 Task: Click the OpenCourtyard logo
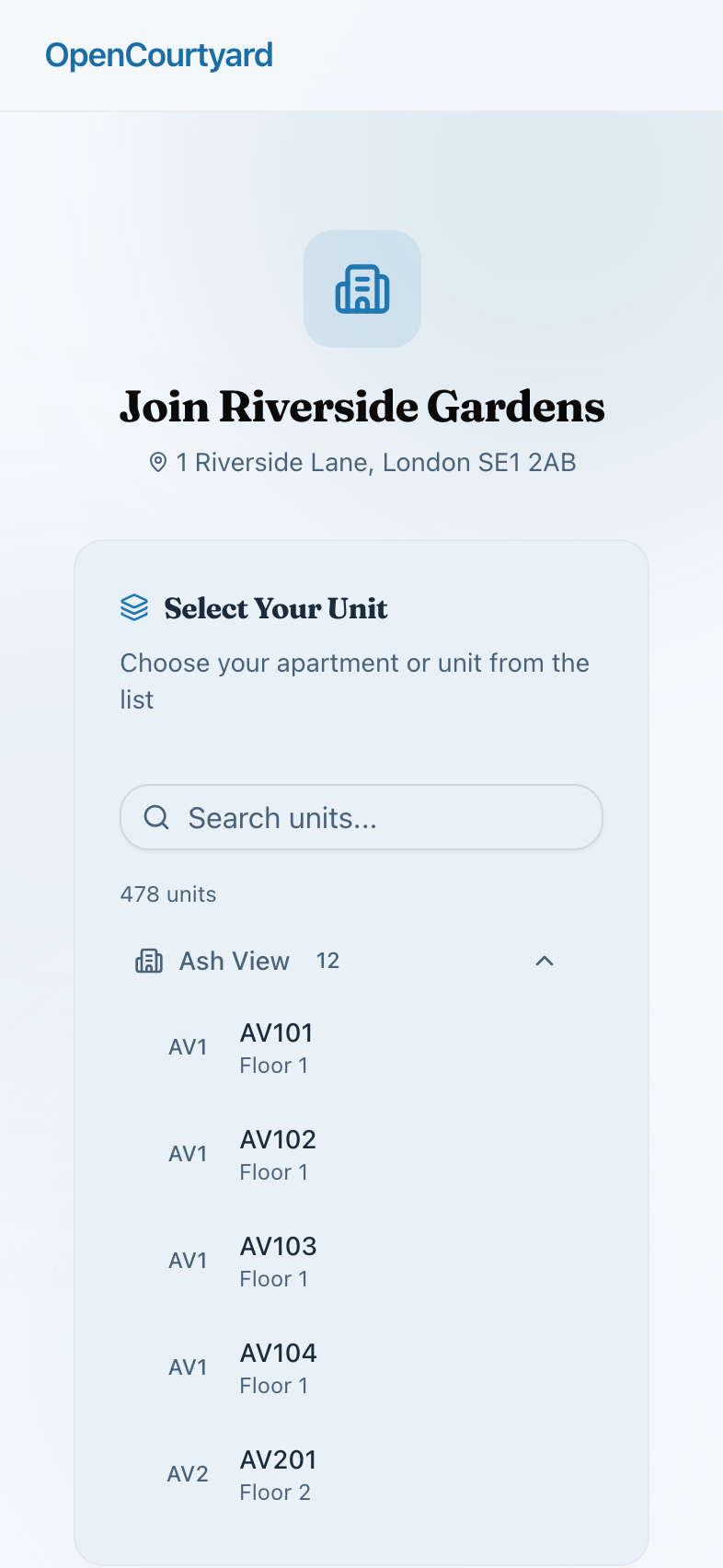161,55
